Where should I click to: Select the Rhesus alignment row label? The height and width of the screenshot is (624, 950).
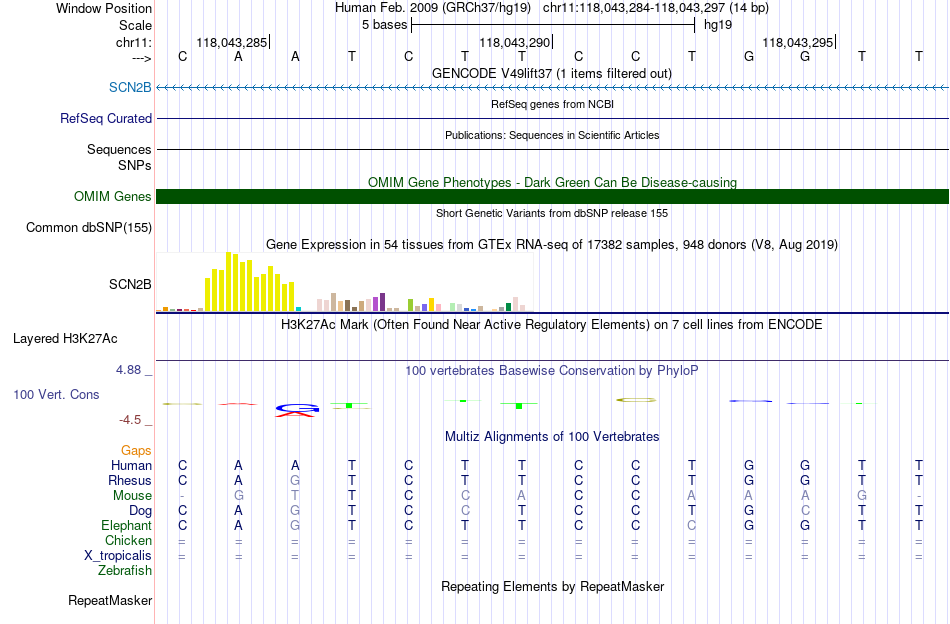click(130, 480)
